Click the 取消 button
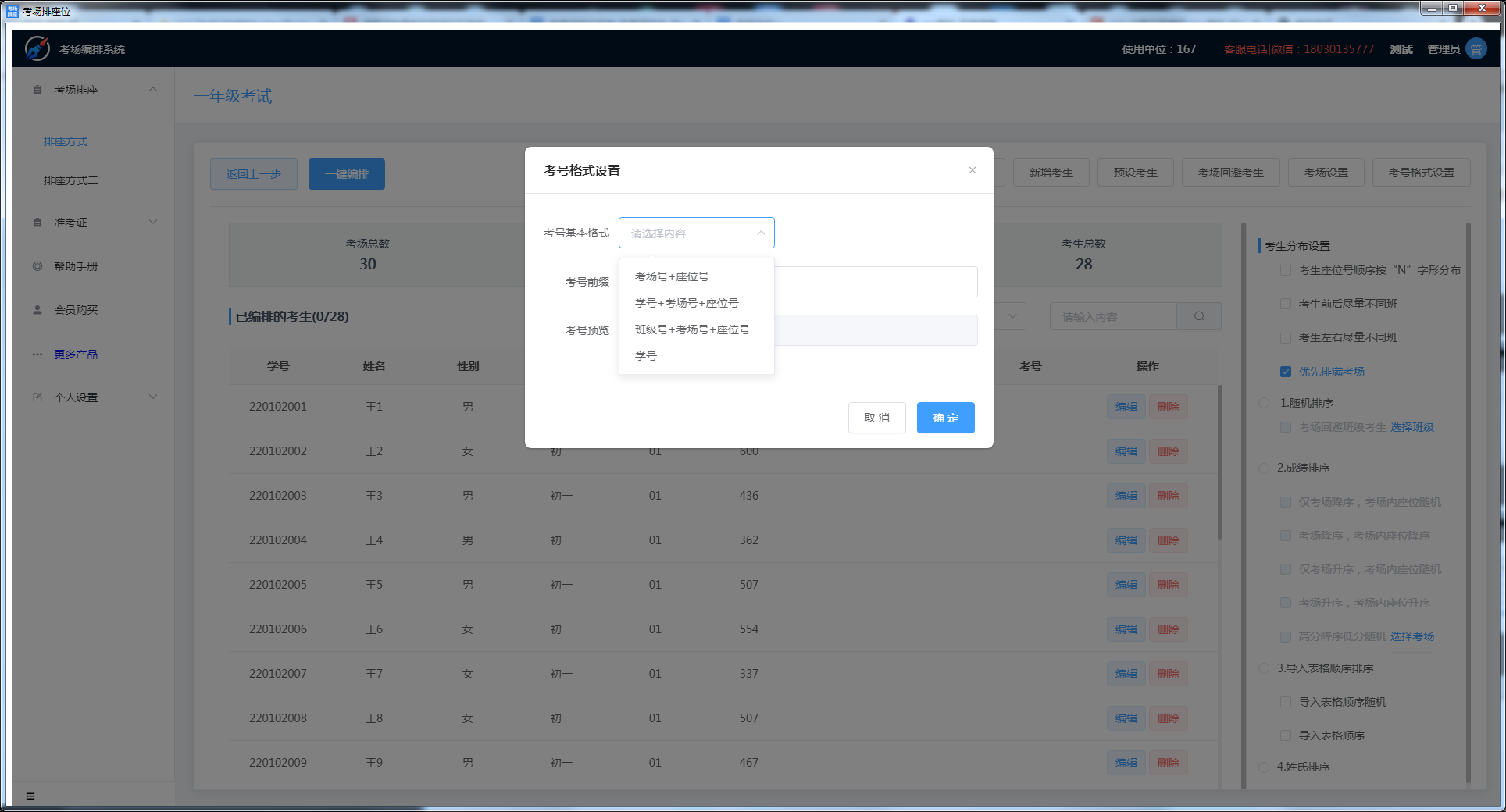The width and height of the screenshot is (1506, 812). (877, 418)
